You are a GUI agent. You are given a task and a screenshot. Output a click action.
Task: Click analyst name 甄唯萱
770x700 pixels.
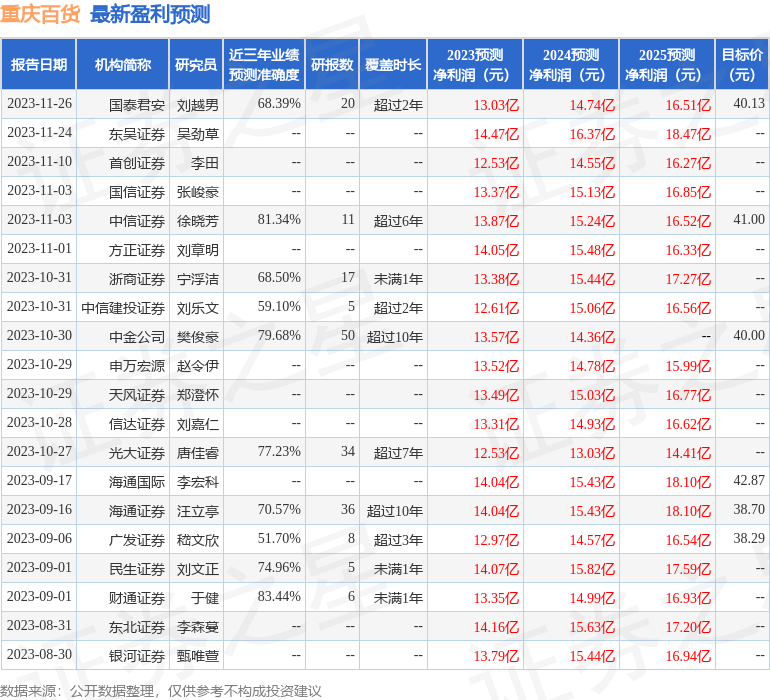(x=198, y=656)
